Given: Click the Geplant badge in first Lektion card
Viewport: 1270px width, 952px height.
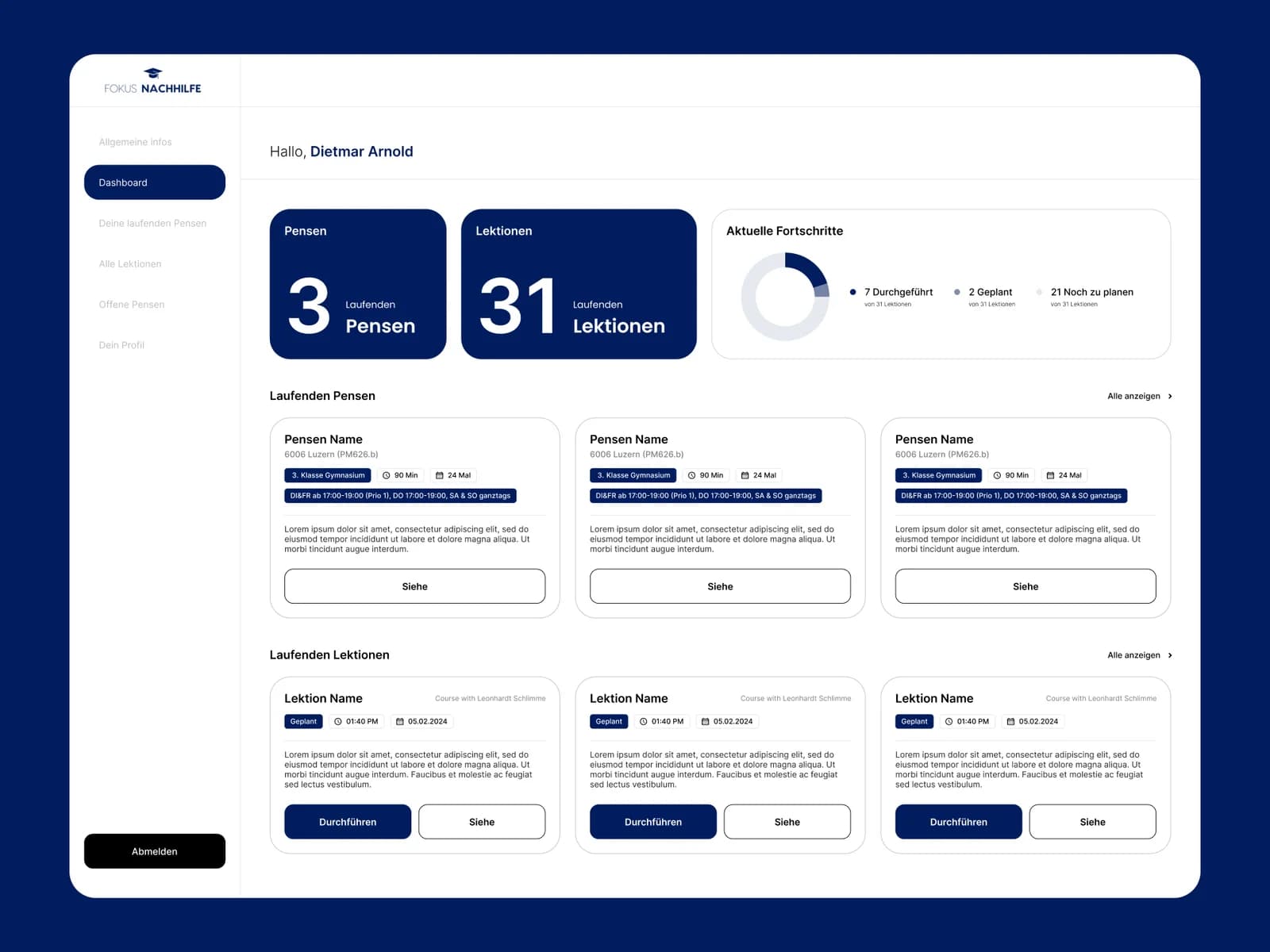Looking at the screenshot, I should click(303, 721).
